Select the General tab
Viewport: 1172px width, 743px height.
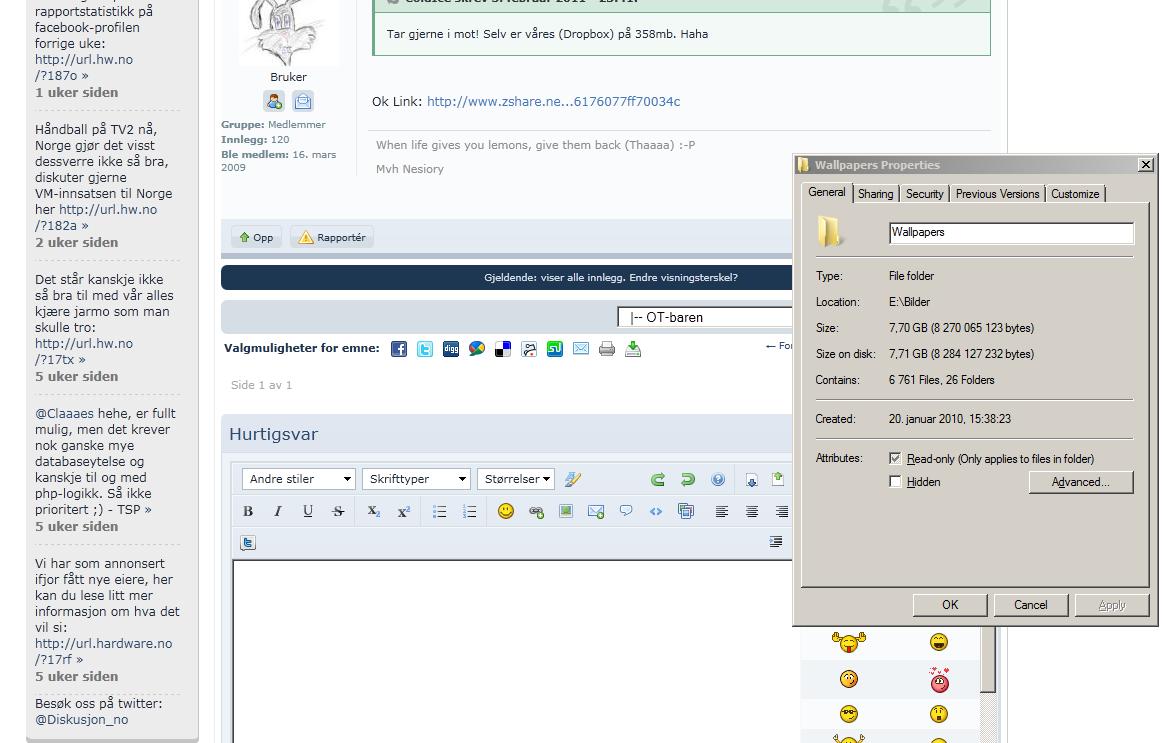tap(827, 192)
